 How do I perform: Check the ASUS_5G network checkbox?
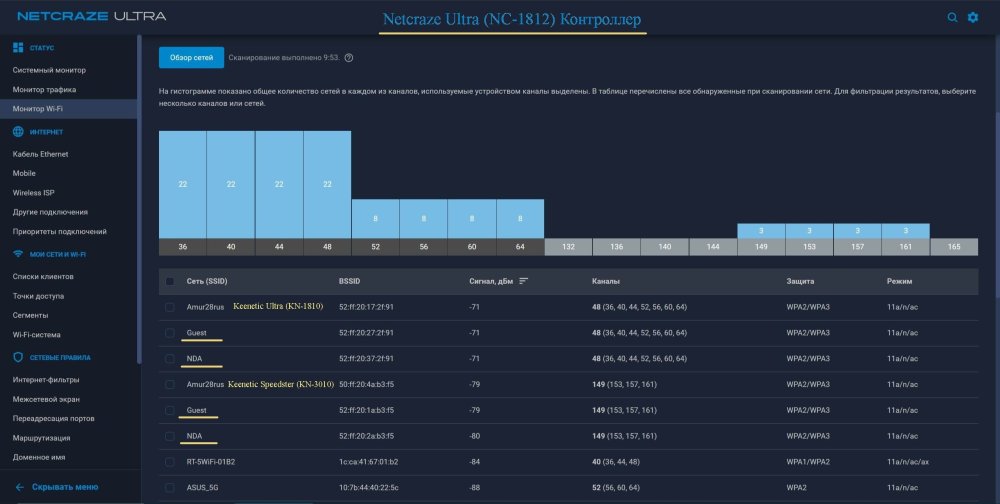[x=170, y=488]
